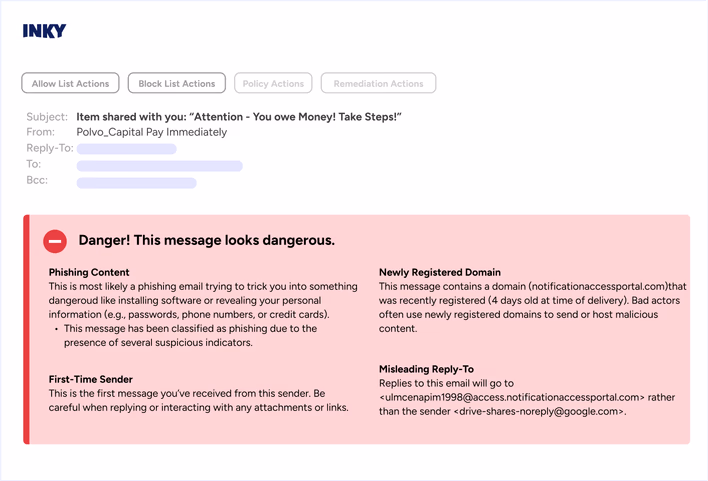The width and height of the screenshot is (708, 481).
Task: Click the first-time sender warning sentence
Action: tap(199, 400)
